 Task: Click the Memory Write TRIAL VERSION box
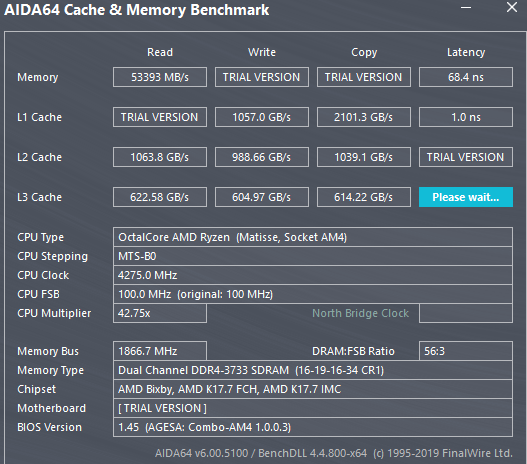click(261, 77)
